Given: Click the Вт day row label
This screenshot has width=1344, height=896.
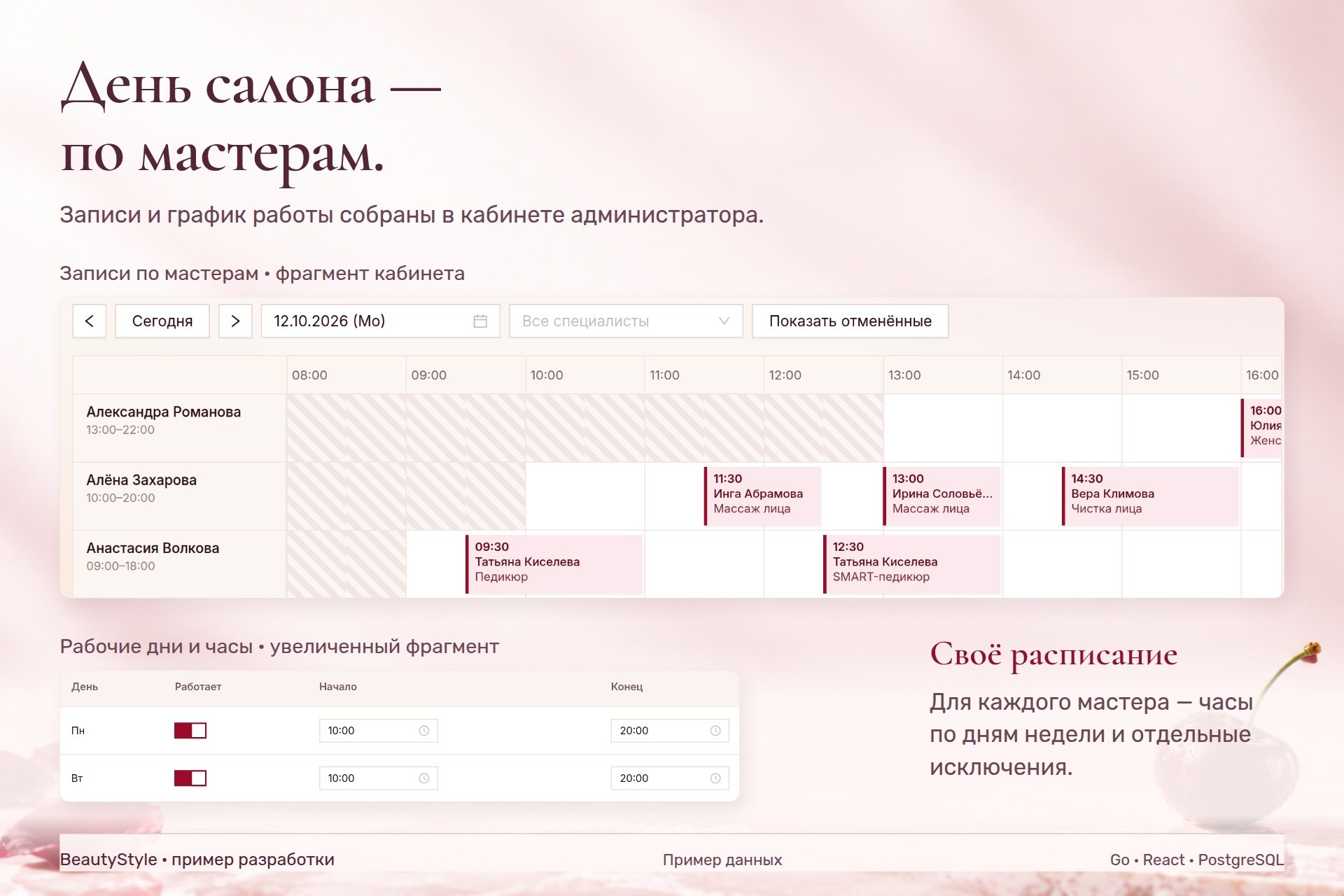Looking at the screenshot, I should 77,778.
